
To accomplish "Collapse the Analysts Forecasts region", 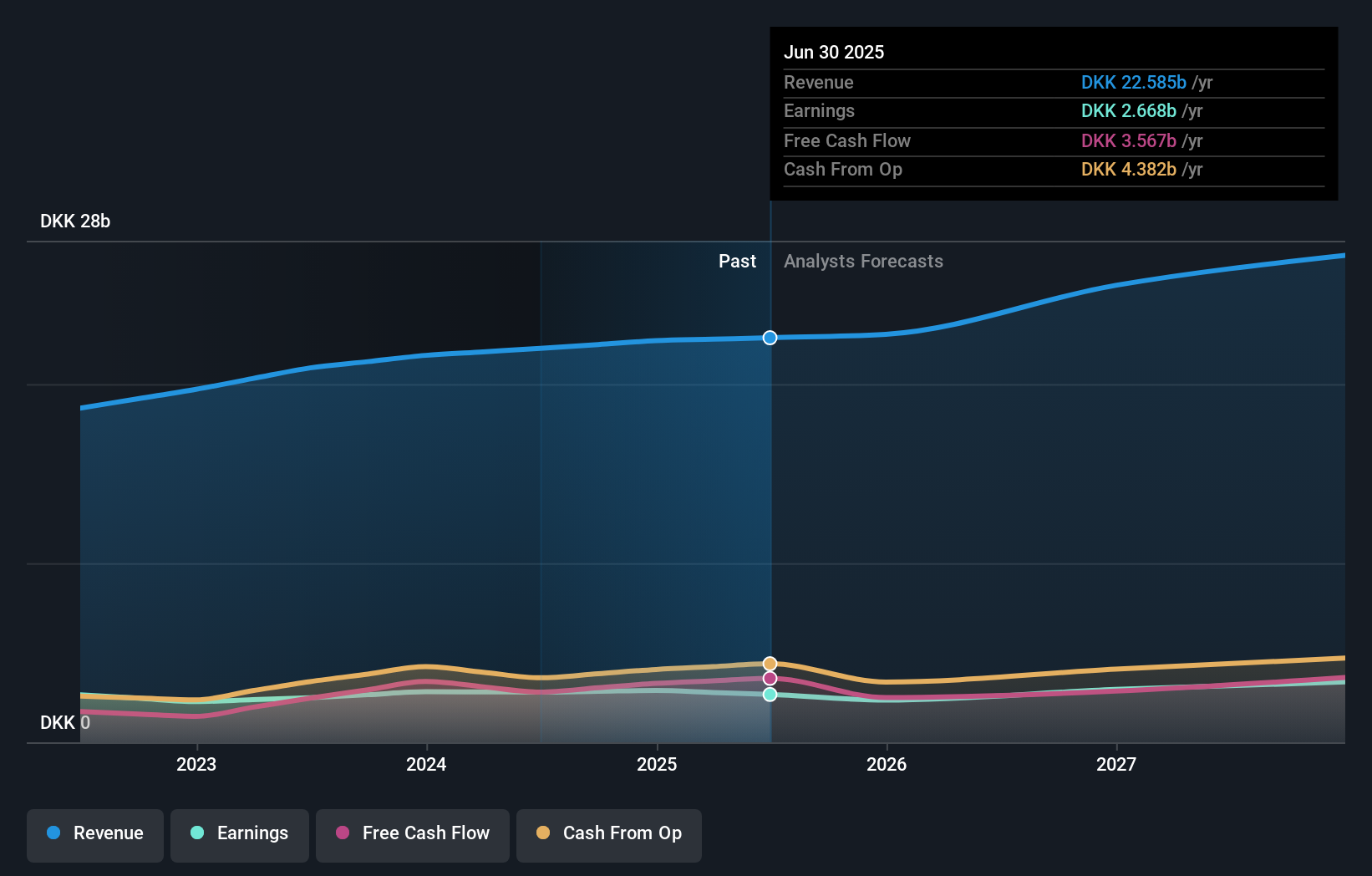I will point(864,261).
